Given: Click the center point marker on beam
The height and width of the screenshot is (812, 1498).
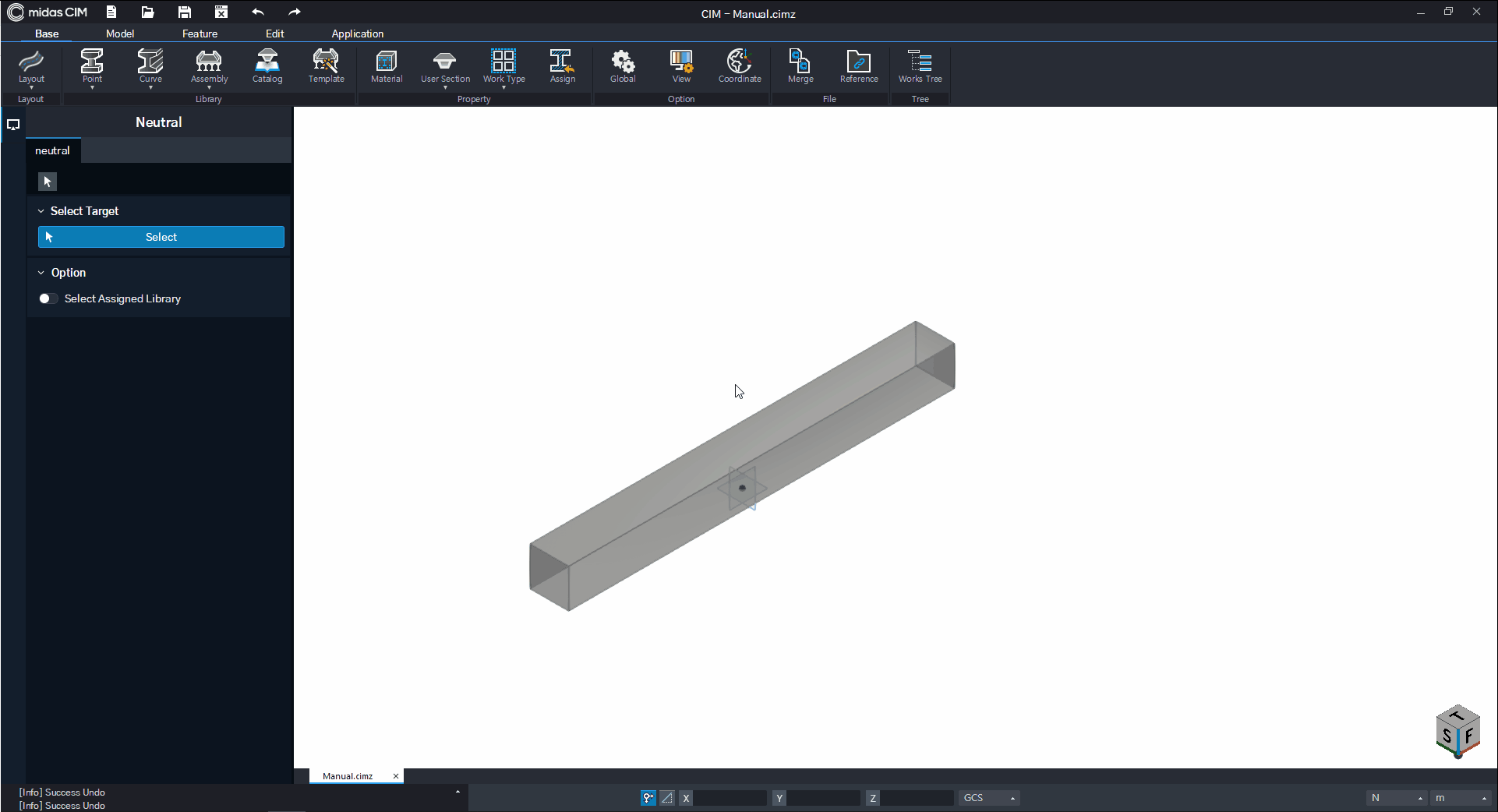Looking at the screenshot, I should tap(742, 488).
